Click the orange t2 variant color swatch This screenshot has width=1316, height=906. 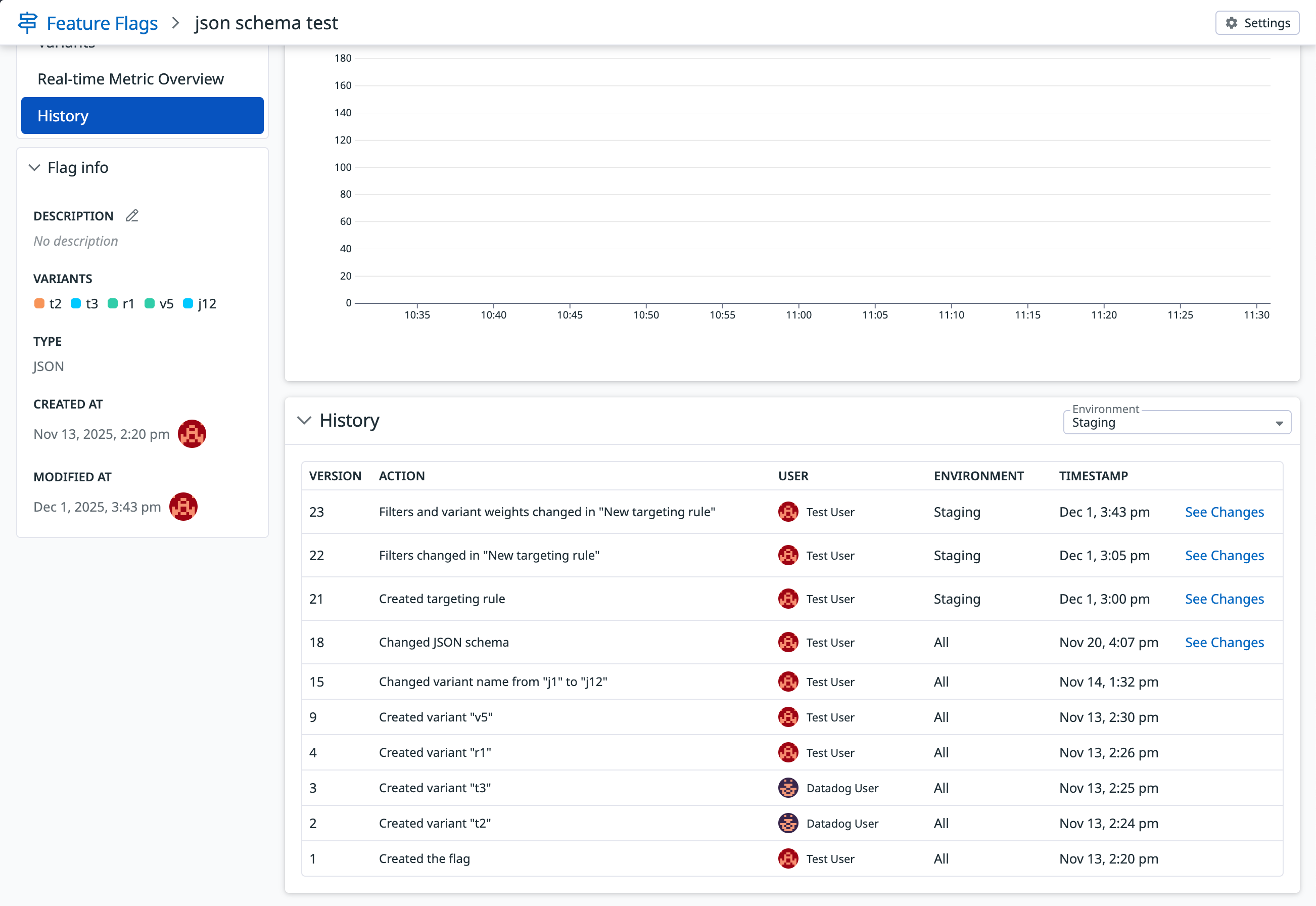[x=39, y=304]
